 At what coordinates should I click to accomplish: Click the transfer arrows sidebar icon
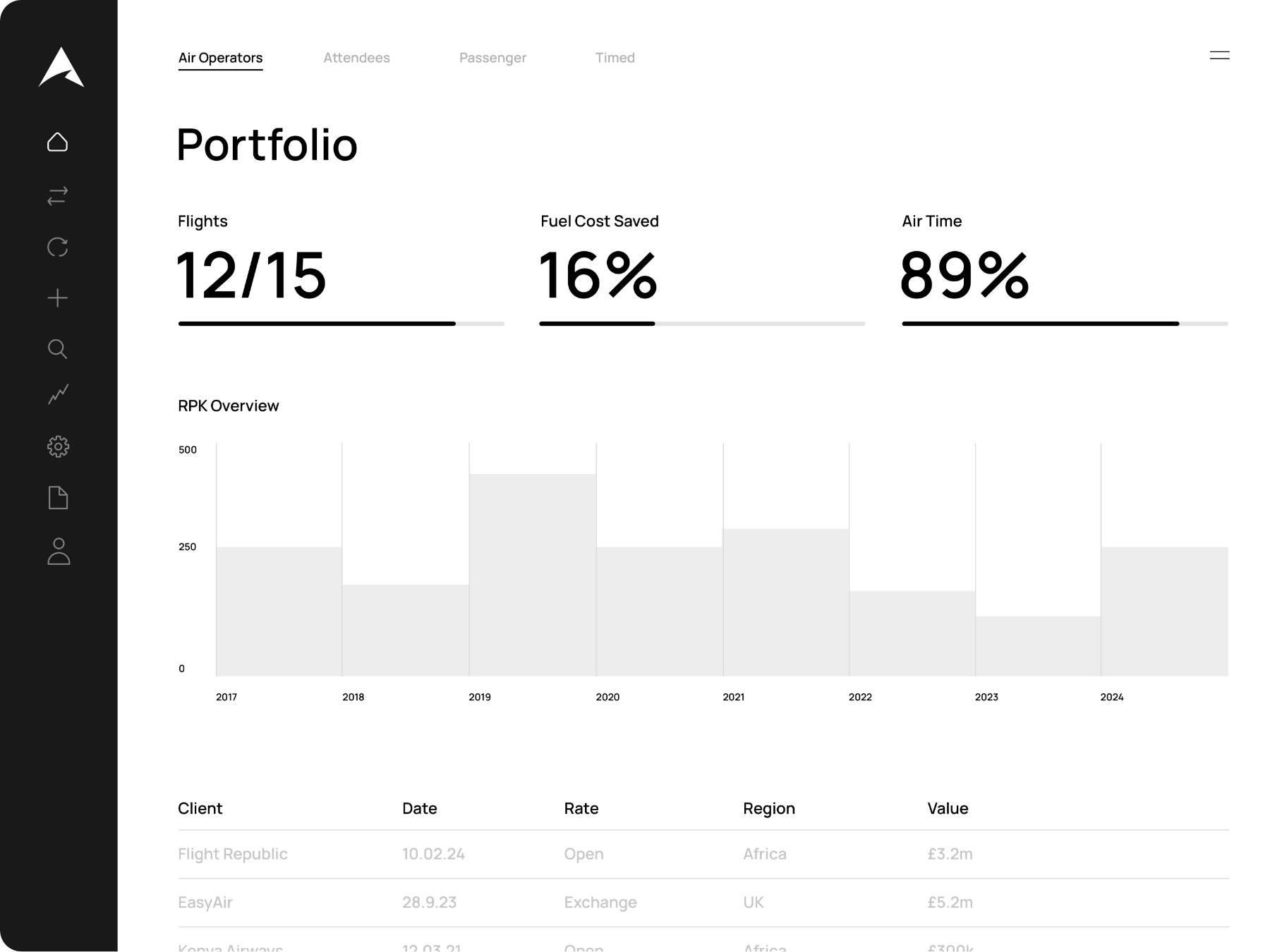pos(58,195)
